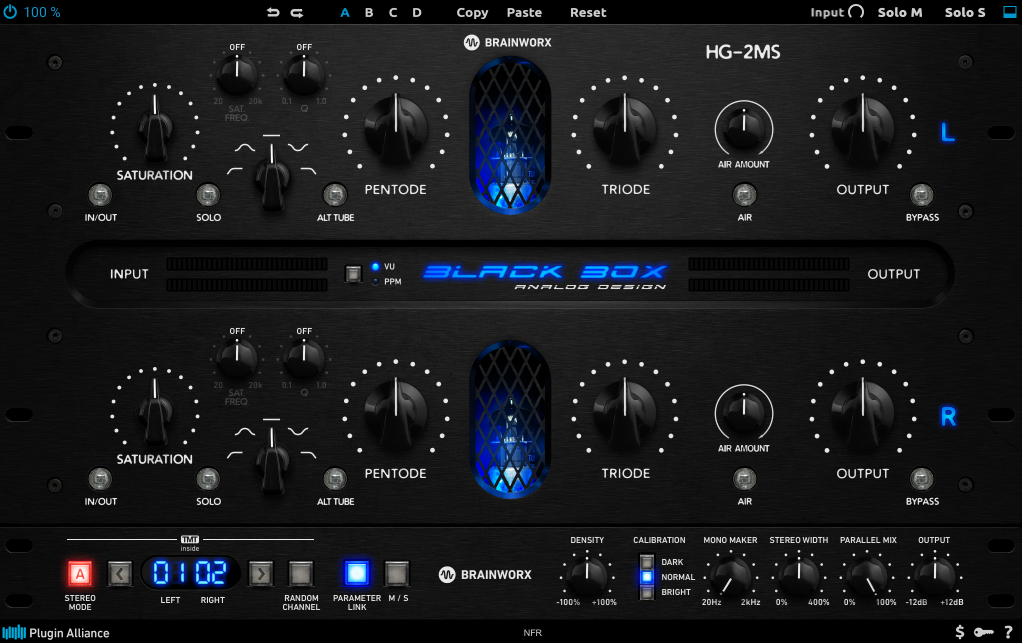Viewport: 1022px width, 643px height.
Task: Click the PARALLEL MIX knob
Action: [867, 575]
